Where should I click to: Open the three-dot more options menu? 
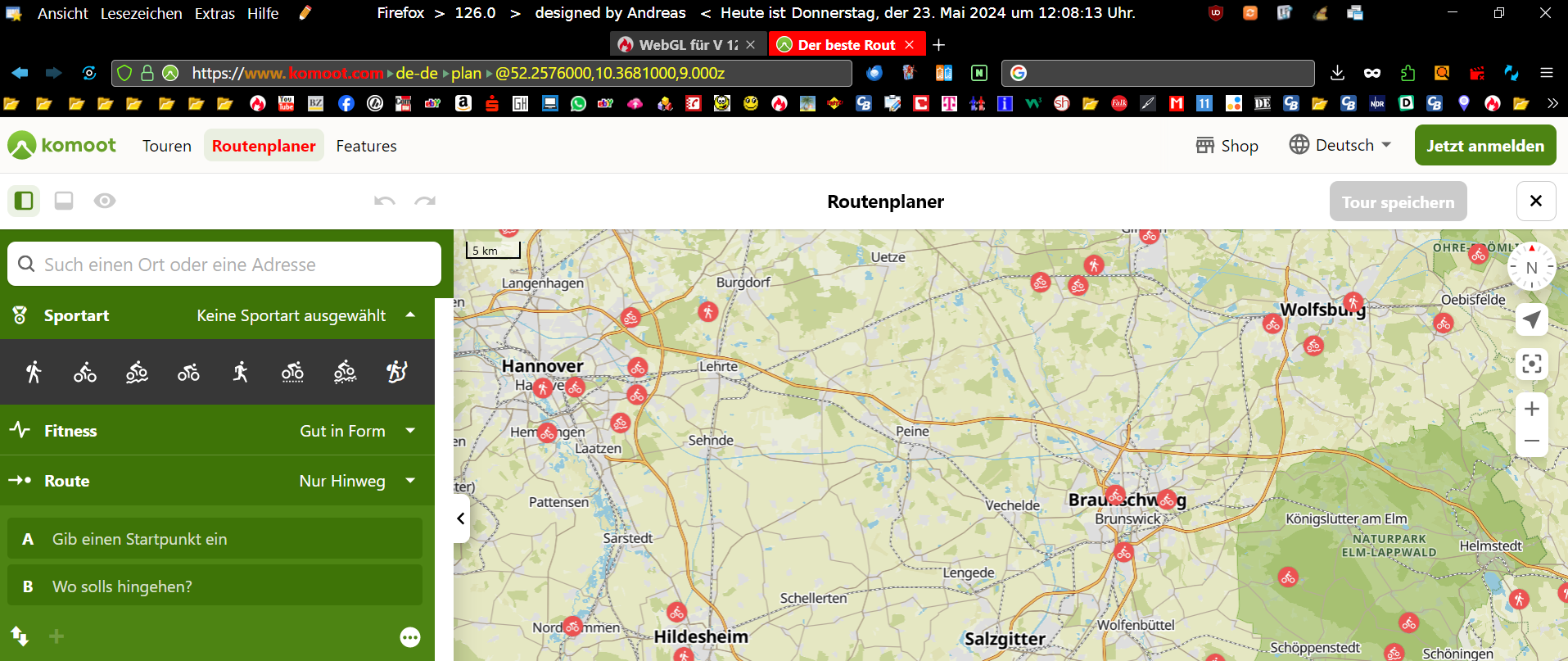[410, 637]
